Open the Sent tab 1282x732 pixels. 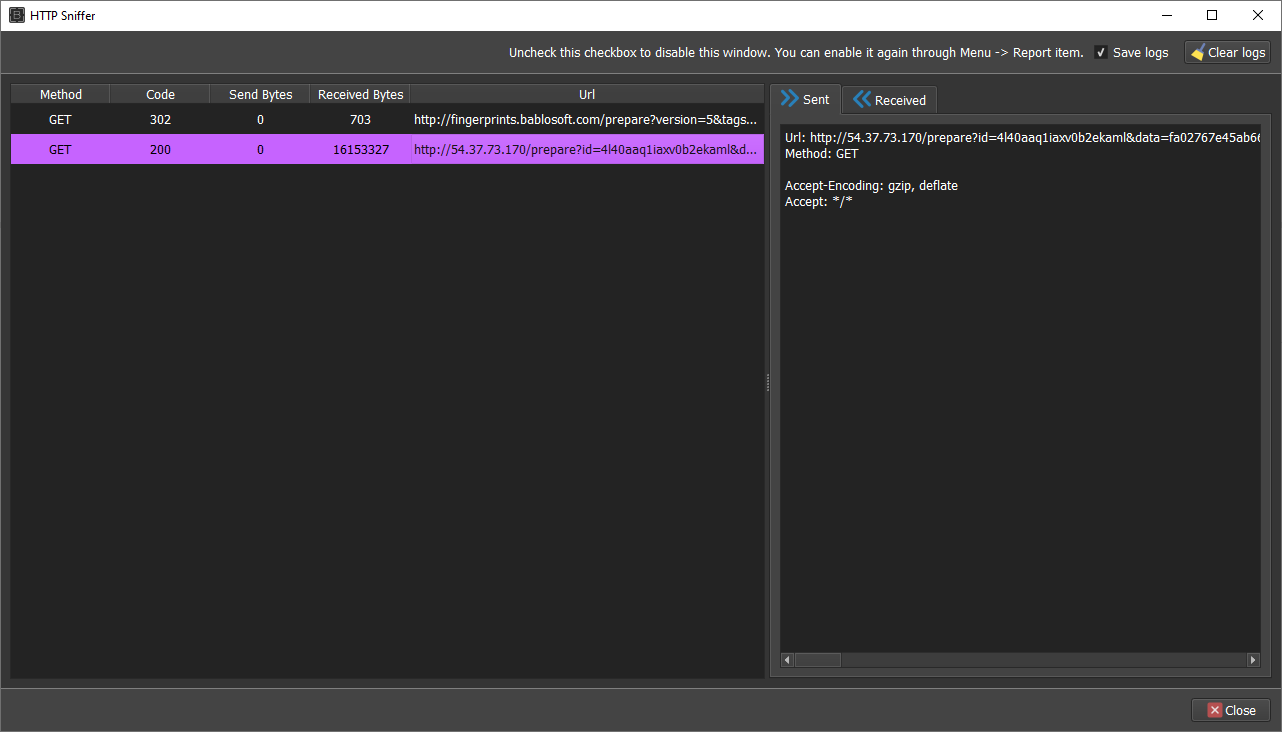click(805, 99)
